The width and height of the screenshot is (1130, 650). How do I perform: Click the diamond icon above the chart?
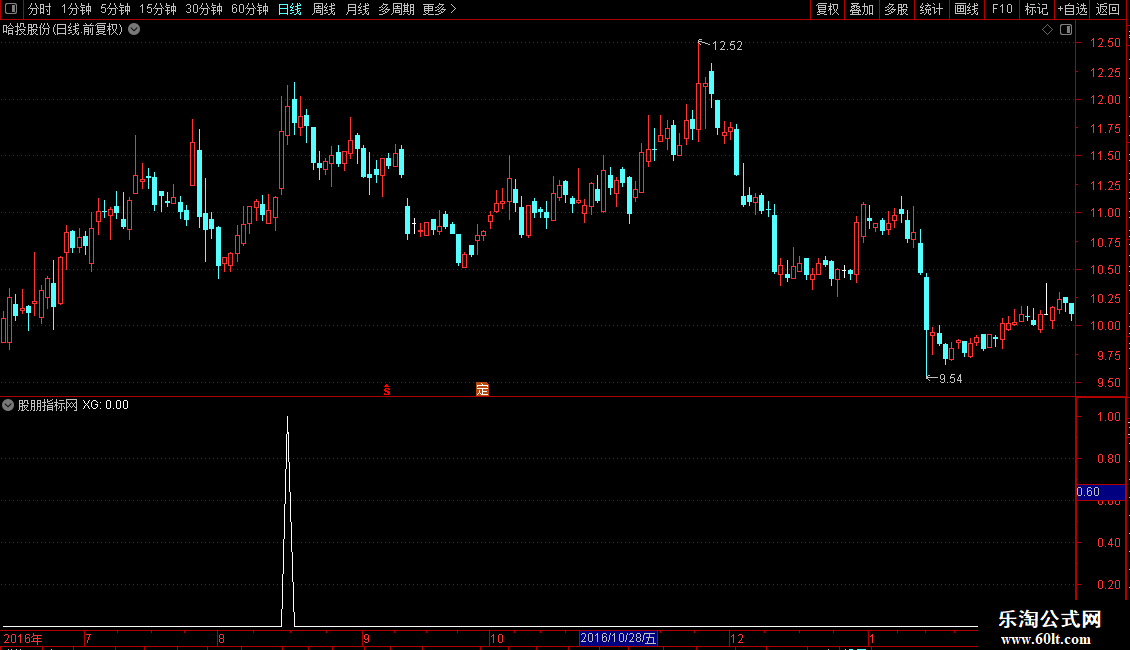pos(1047,30)
